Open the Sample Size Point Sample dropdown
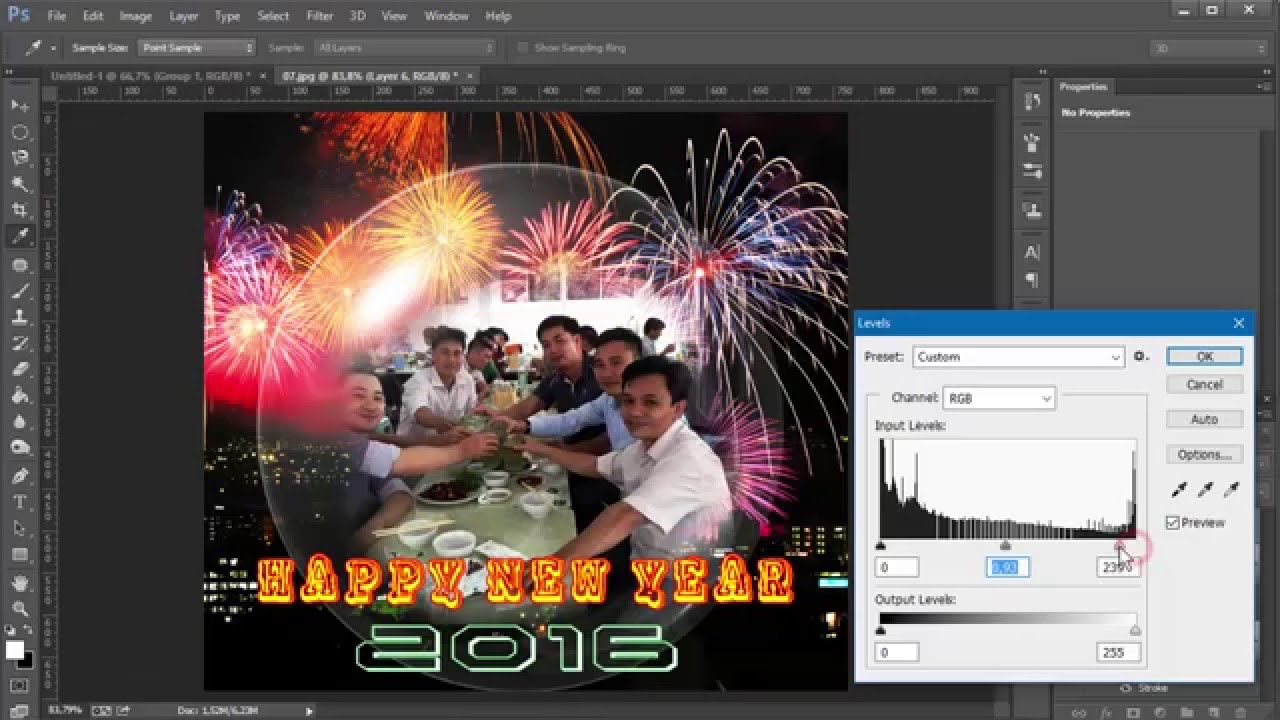This screenshot has height=720, width=1280. [196, 48]
